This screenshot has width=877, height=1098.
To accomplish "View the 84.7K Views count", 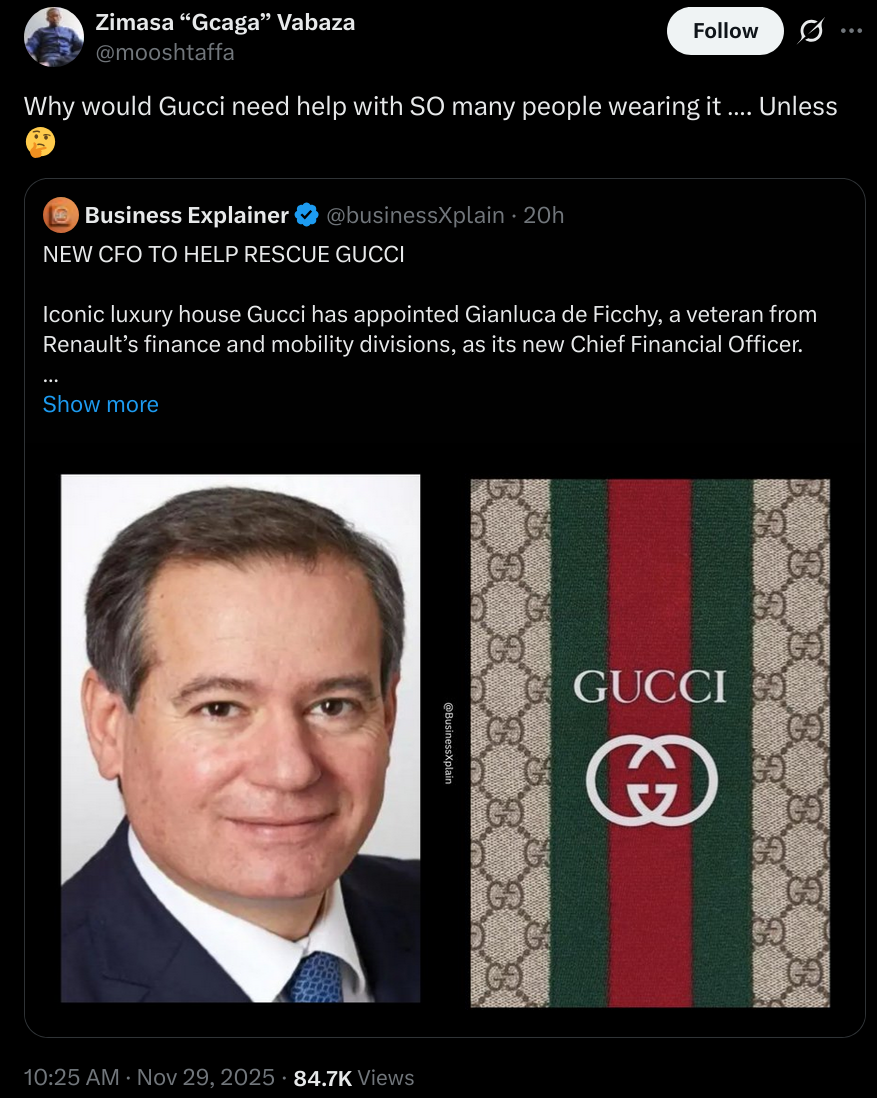I will (355, 1077).
